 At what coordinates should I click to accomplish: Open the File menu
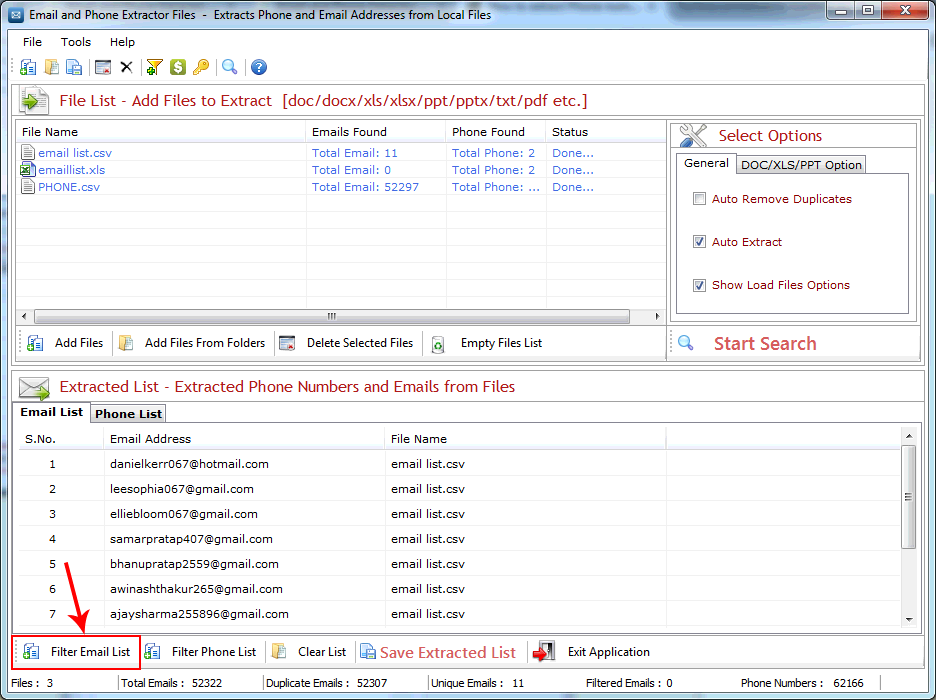click(32, 42)
